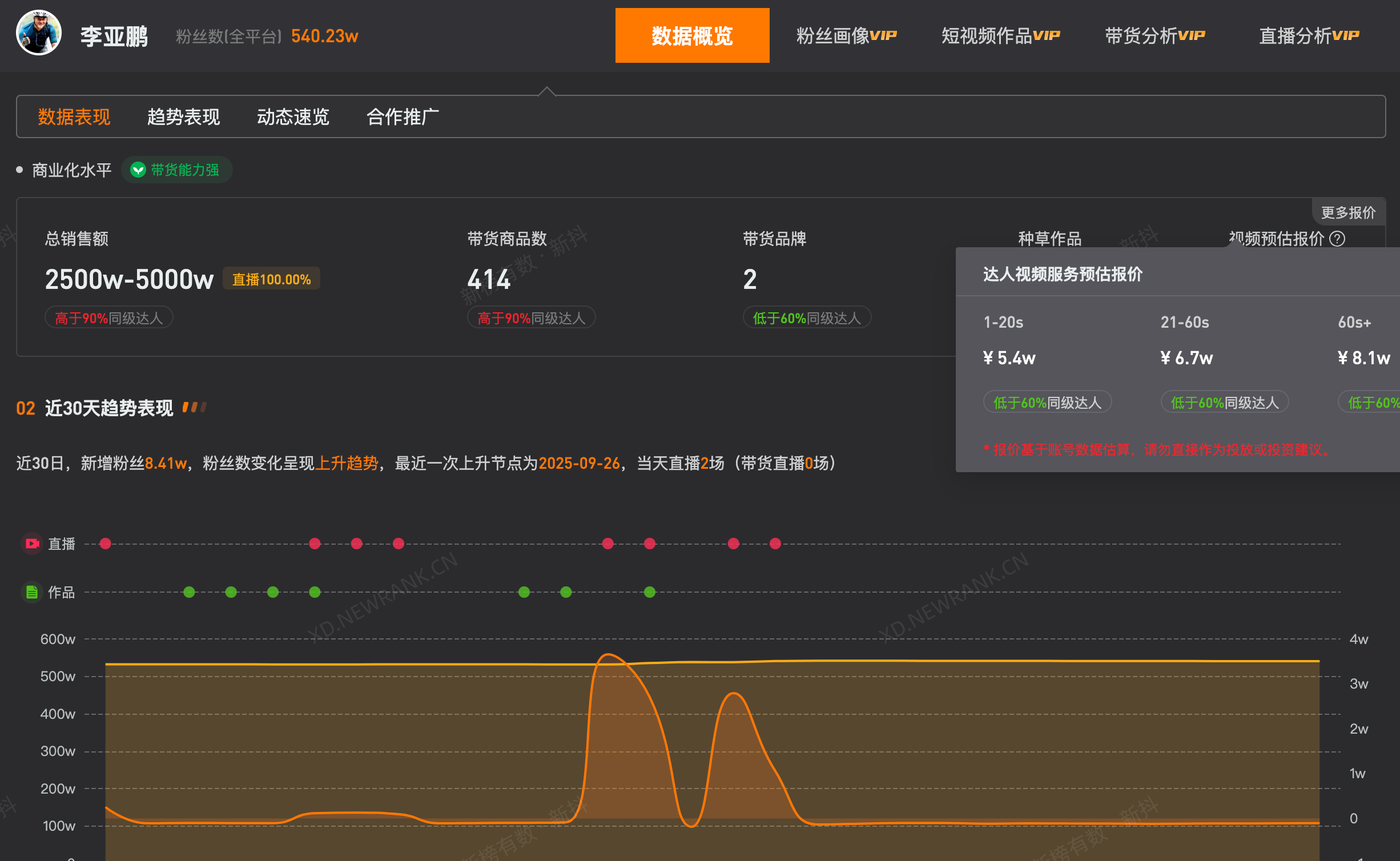
Task: Toggle the 作品 series visibility in the legend
Action: (x=62, y=592)
